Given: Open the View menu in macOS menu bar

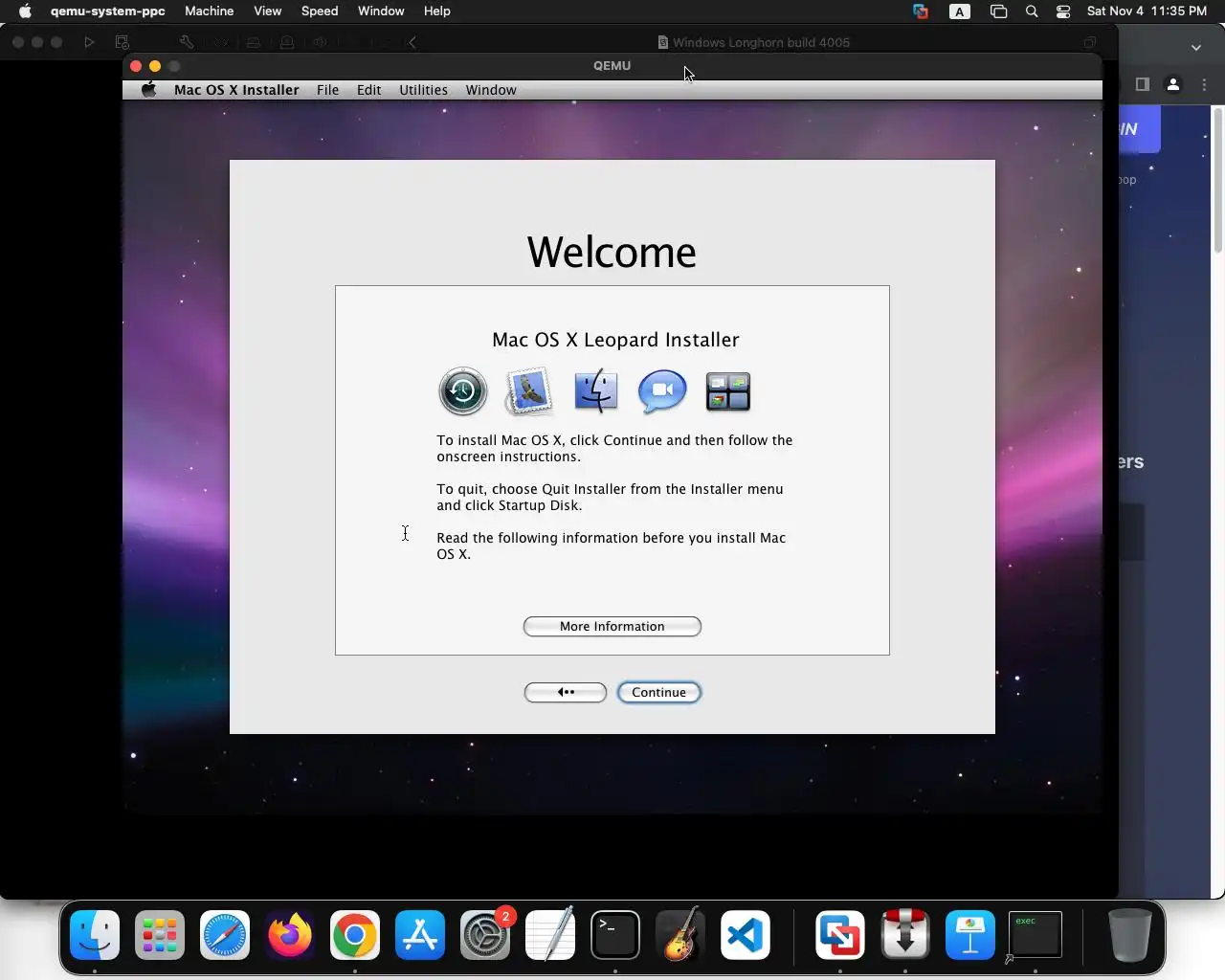Looking at the screenshot, I should (x=267, y=11).
